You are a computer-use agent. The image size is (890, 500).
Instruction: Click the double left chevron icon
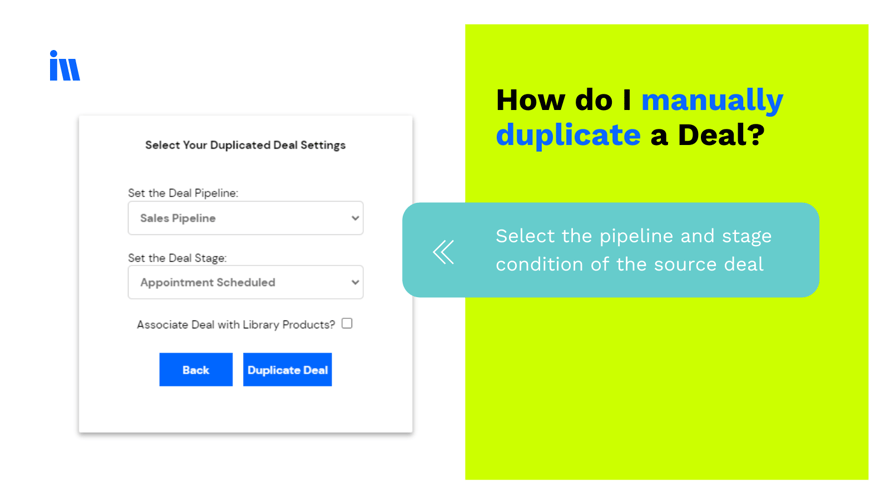[443, 252]
